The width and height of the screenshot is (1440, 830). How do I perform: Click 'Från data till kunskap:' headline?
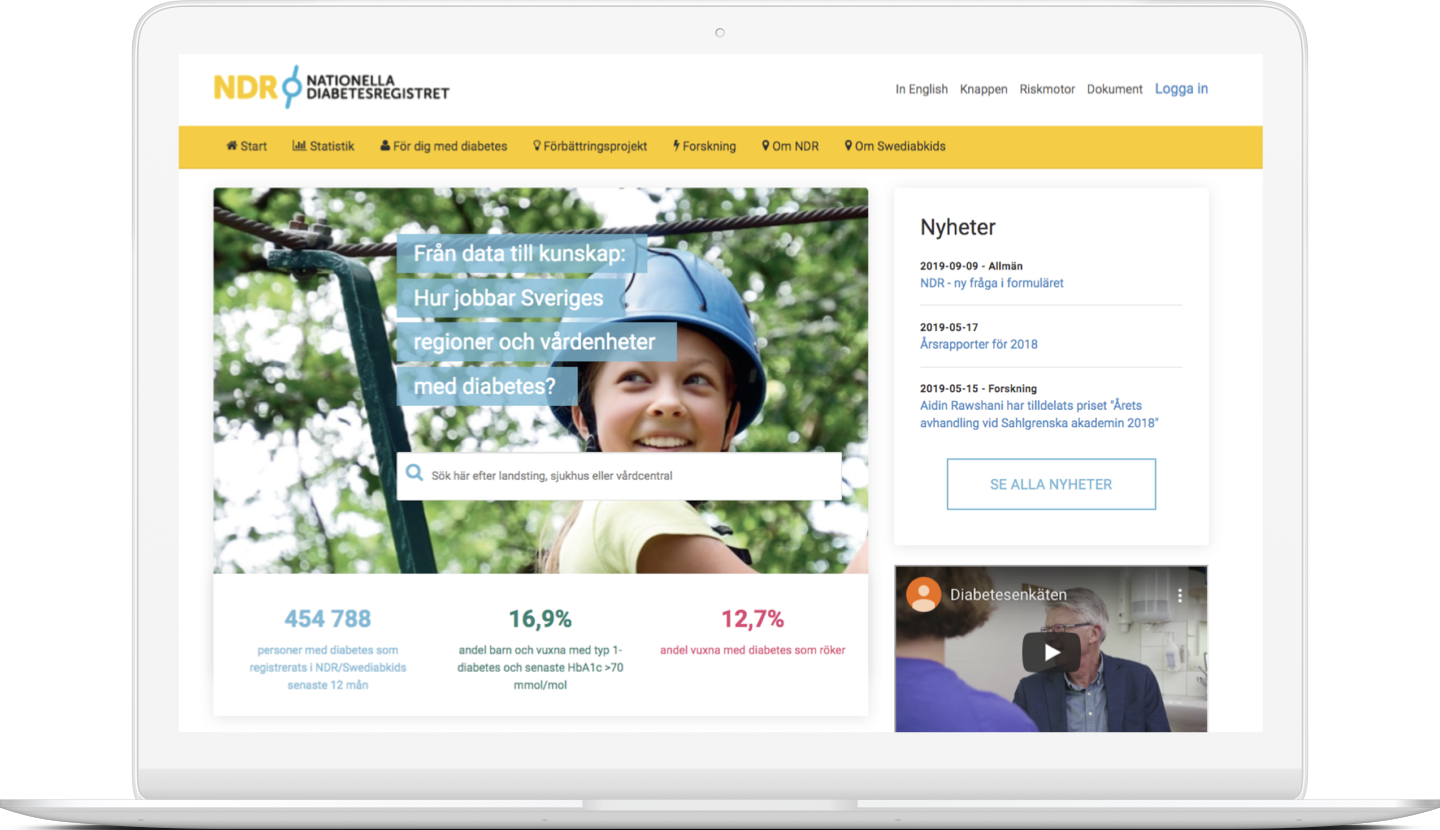coord(519,254)
